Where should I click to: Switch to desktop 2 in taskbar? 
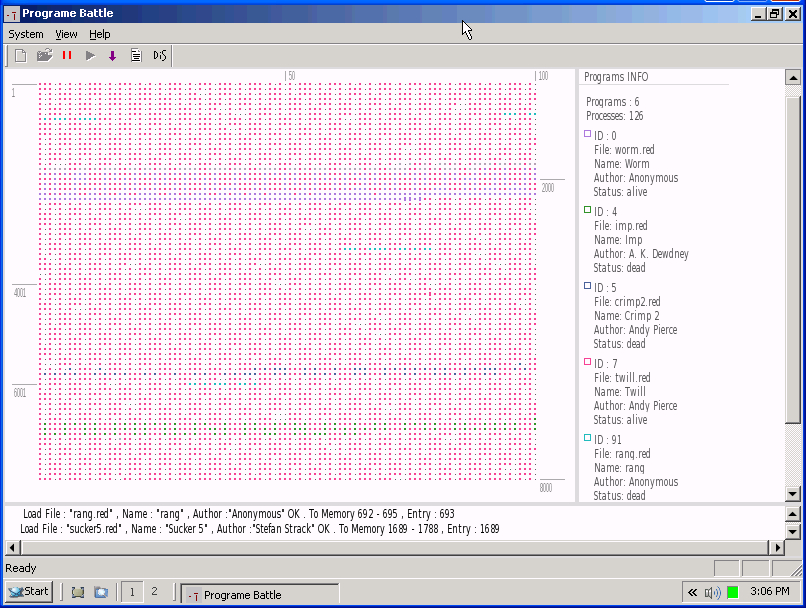point(154,592)
